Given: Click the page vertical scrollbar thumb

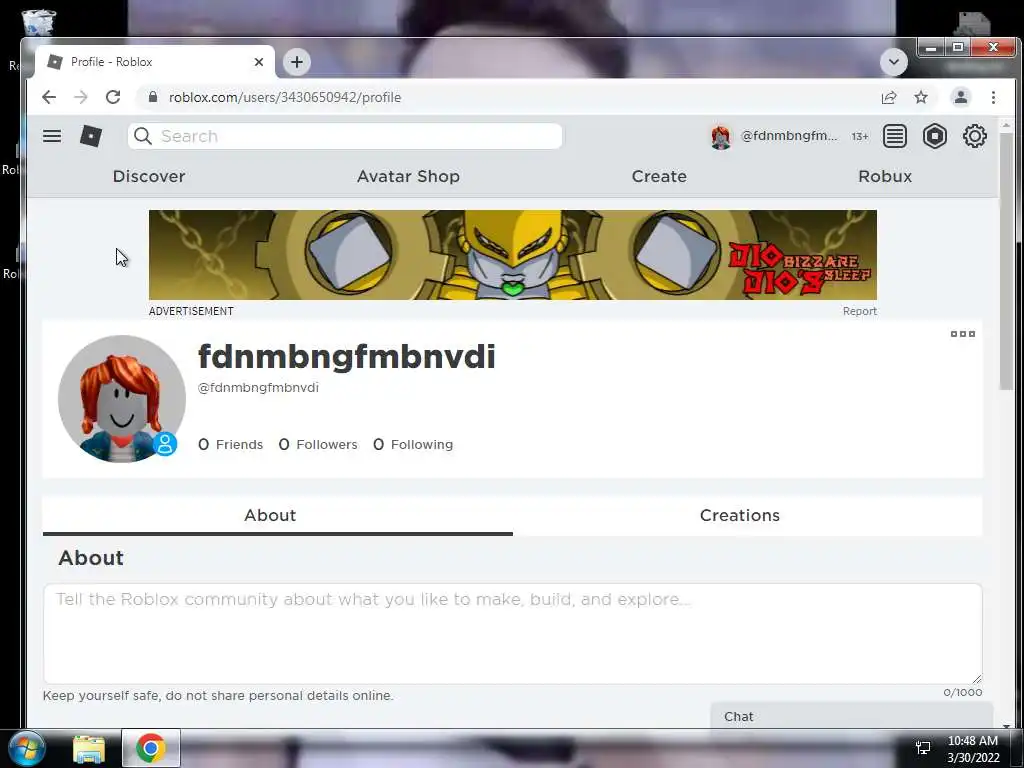Looking at the screenshot, I should click(x=1006, y=261).
